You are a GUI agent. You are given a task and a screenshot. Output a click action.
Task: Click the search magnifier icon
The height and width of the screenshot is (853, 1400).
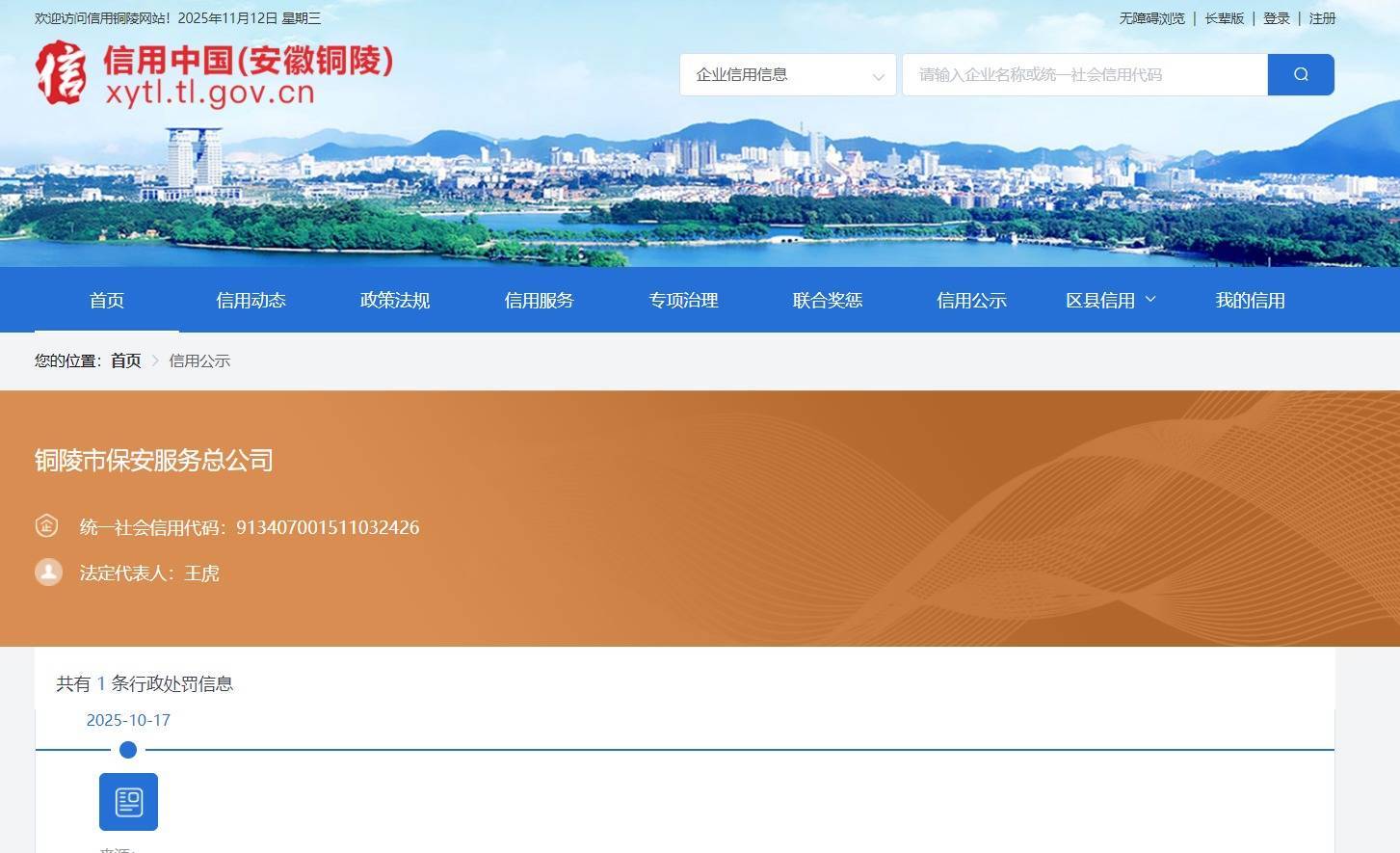click(1300, 74)
